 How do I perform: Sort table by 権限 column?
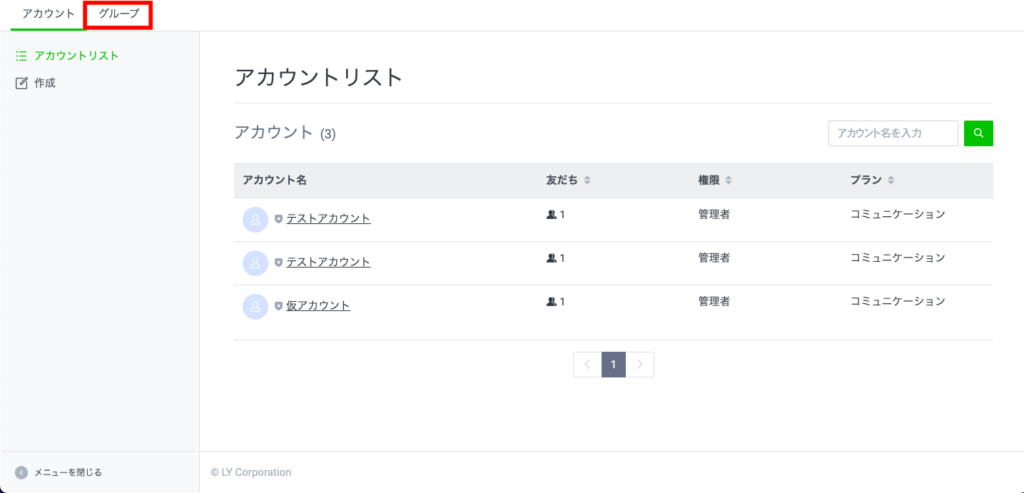click(x=728, y=181)
